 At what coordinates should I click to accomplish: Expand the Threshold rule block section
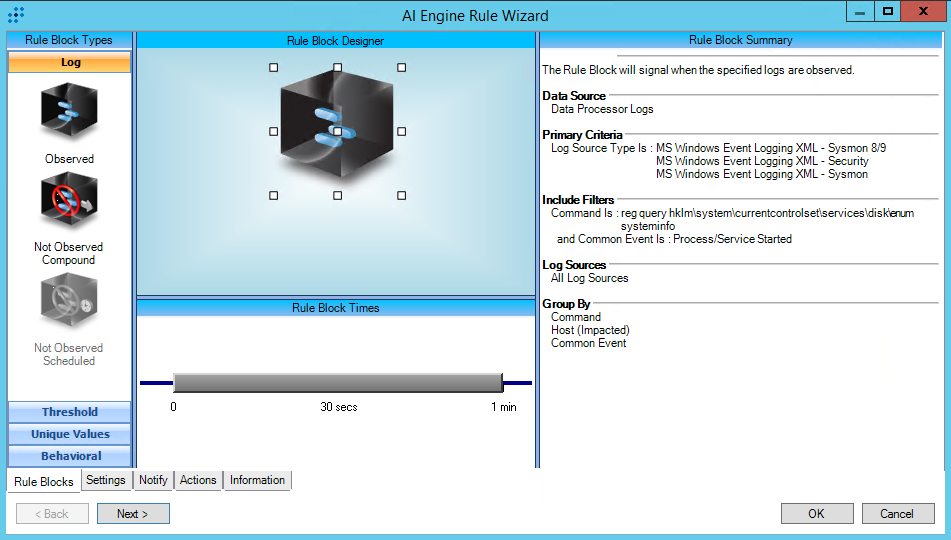coord(70,412)
